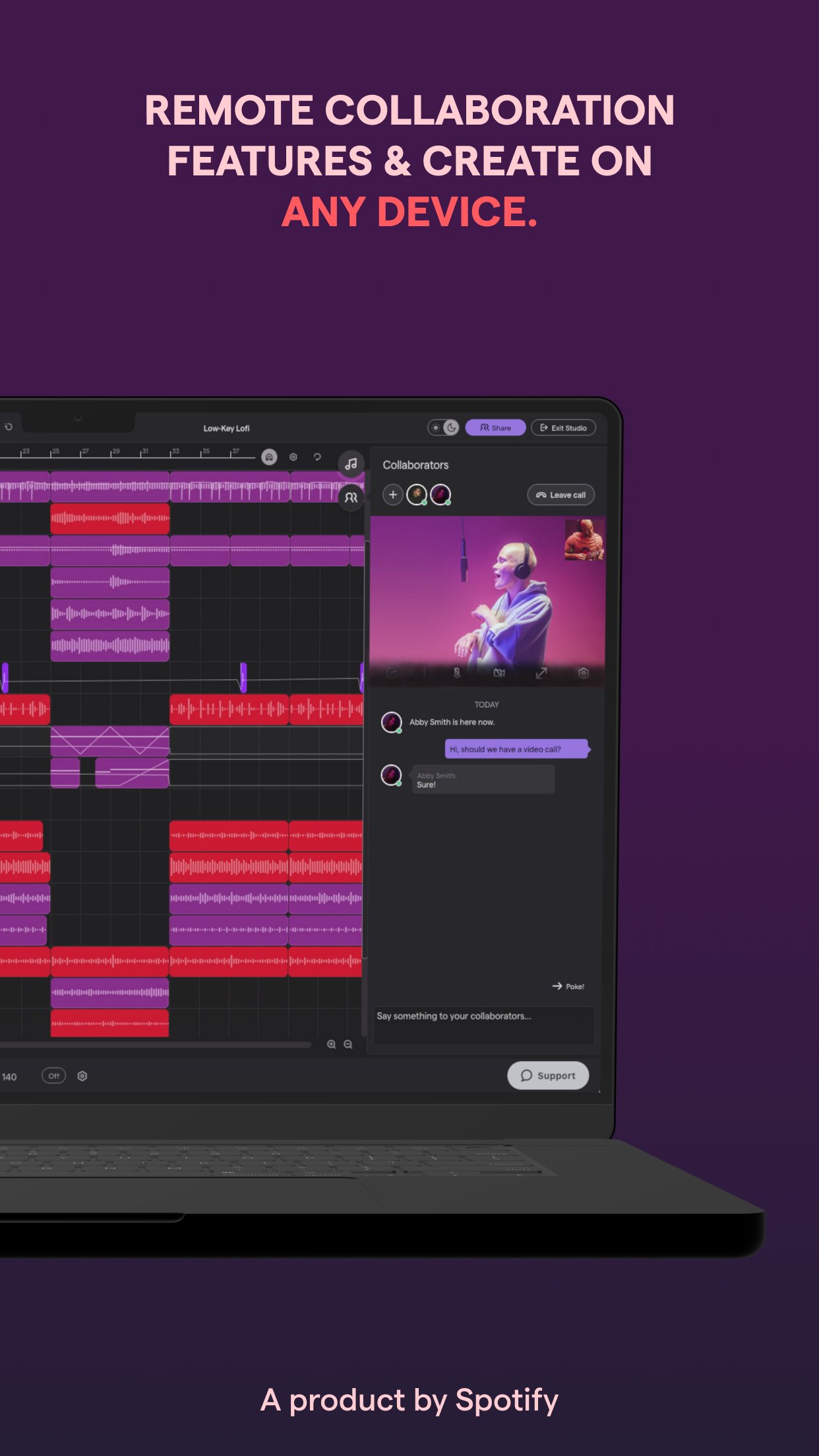The height and width of the screenshot is (1456, 819).
Task: Add a collaborator with the plus button
Action: pos(393,495)
